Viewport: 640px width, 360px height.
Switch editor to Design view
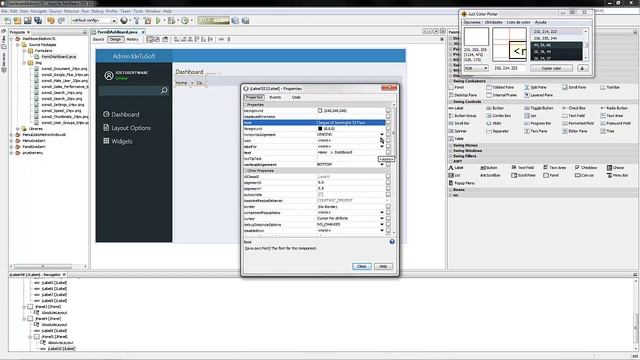(x=116, y=39)
